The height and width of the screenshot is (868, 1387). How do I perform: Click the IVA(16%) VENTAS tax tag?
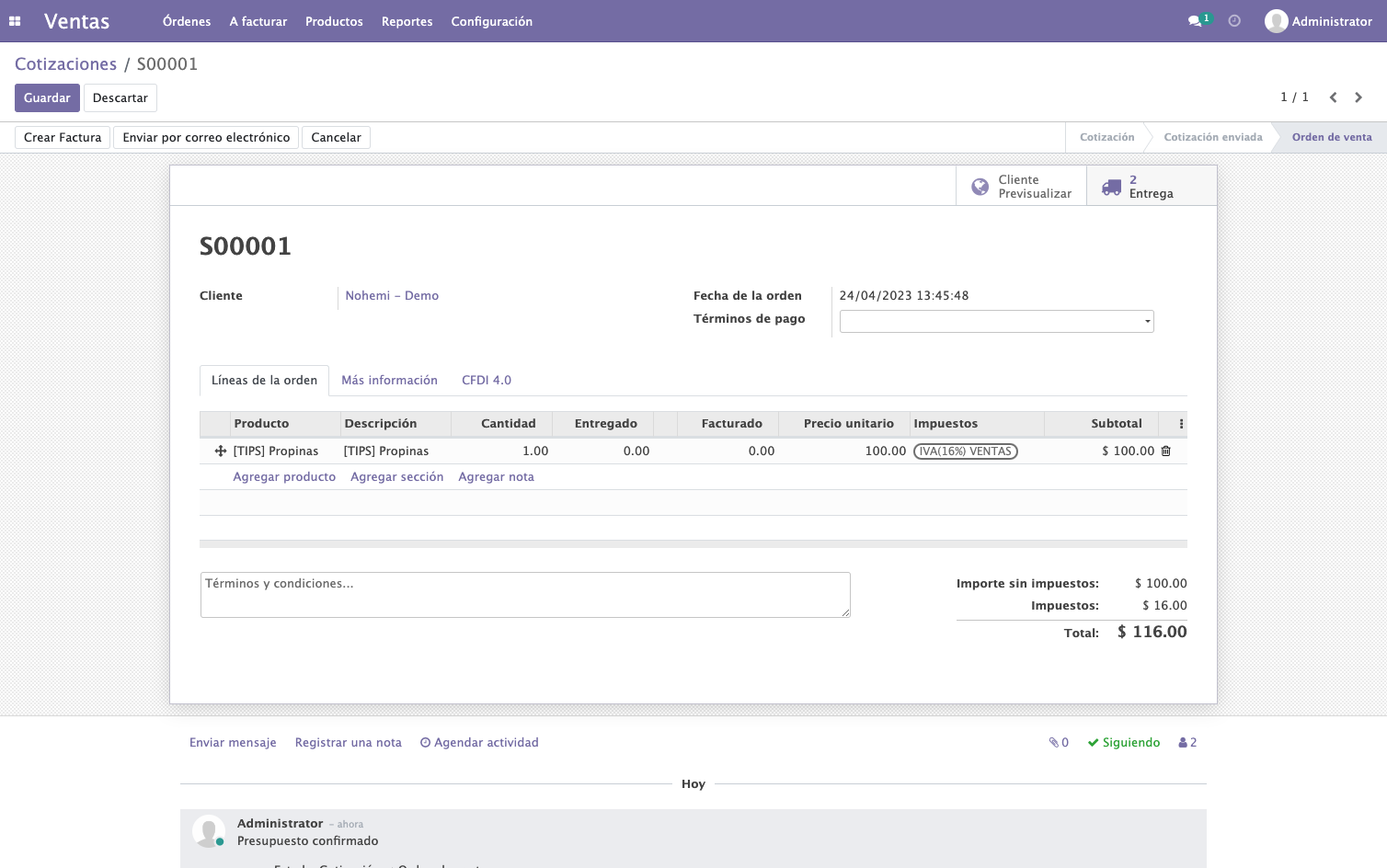point(966,451)
